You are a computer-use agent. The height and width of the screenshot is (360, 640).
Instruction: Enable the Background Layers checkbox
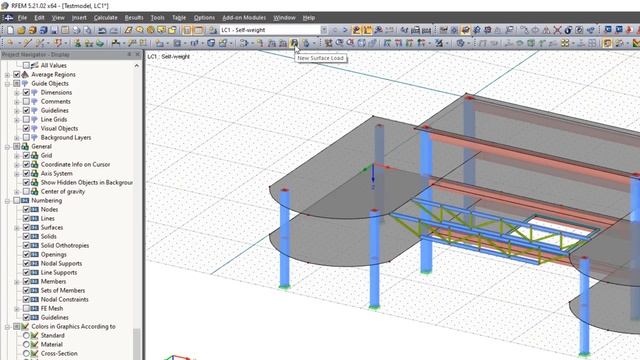[x=26, y=138]
